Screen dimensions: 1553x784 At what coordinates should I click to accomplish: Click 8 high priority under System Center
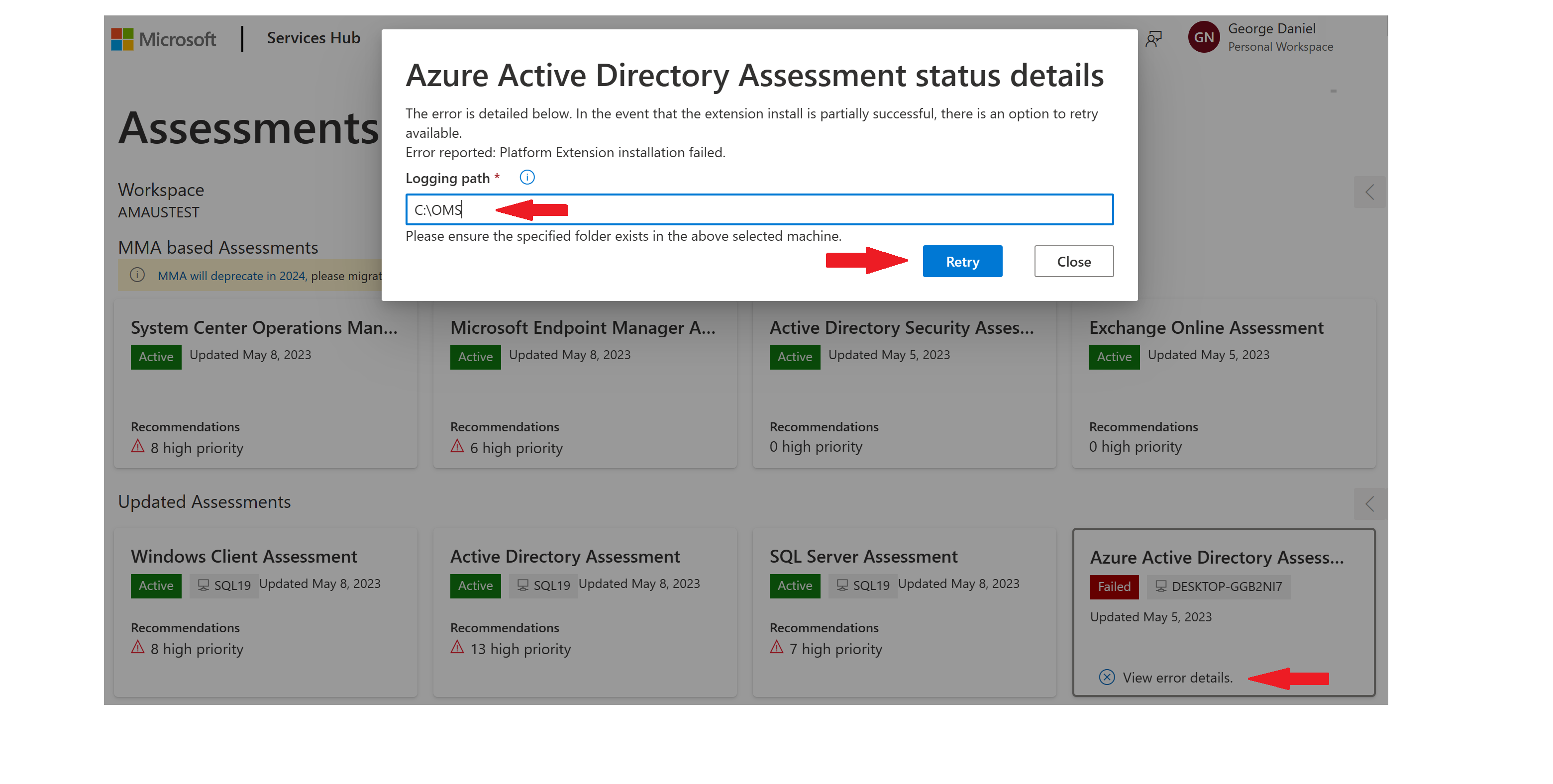click(197, 448)
